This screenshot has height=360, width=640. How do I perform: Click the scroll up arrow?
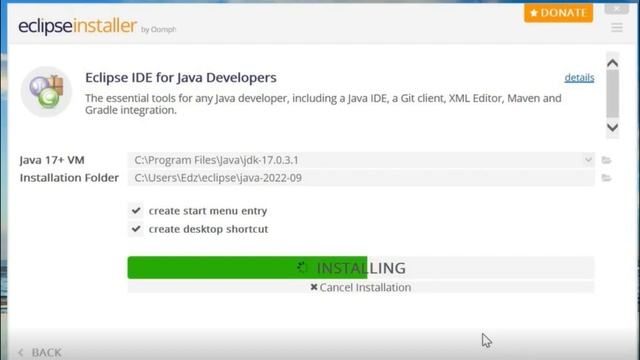tap(612, 63)
